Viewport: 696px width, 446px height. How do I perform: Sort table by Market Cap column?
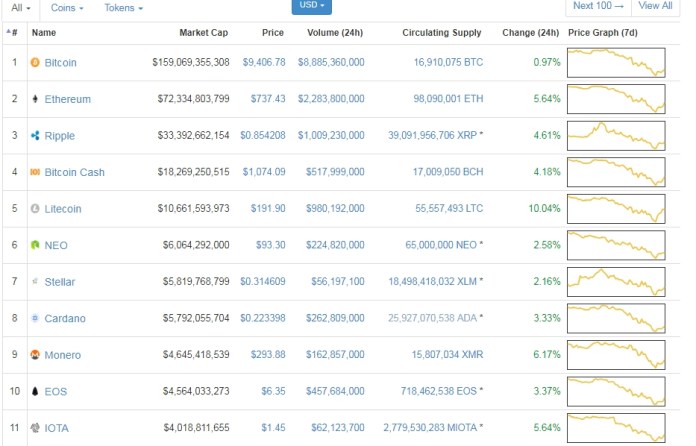[x=203, y=32]
